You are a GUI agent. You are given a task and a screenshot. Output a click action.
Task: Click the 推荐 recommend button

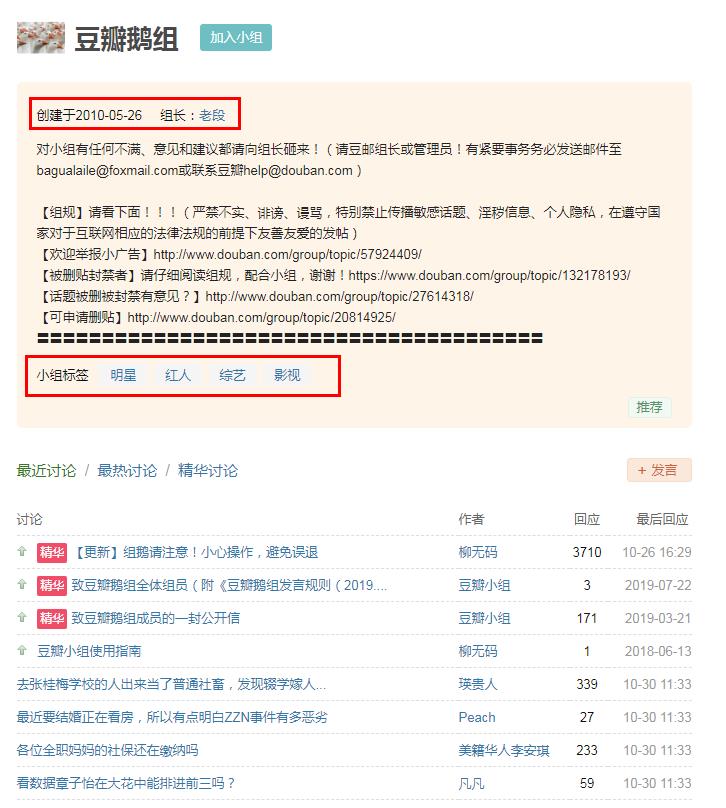[649, 407]
